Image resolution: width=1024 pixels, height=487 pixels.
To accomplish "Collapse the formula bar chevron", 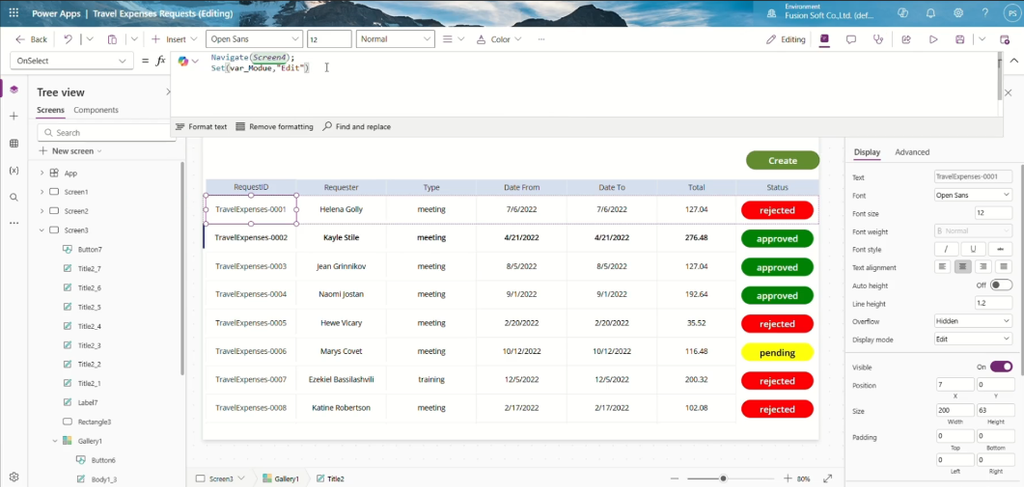I will (x=1014, y=61).
